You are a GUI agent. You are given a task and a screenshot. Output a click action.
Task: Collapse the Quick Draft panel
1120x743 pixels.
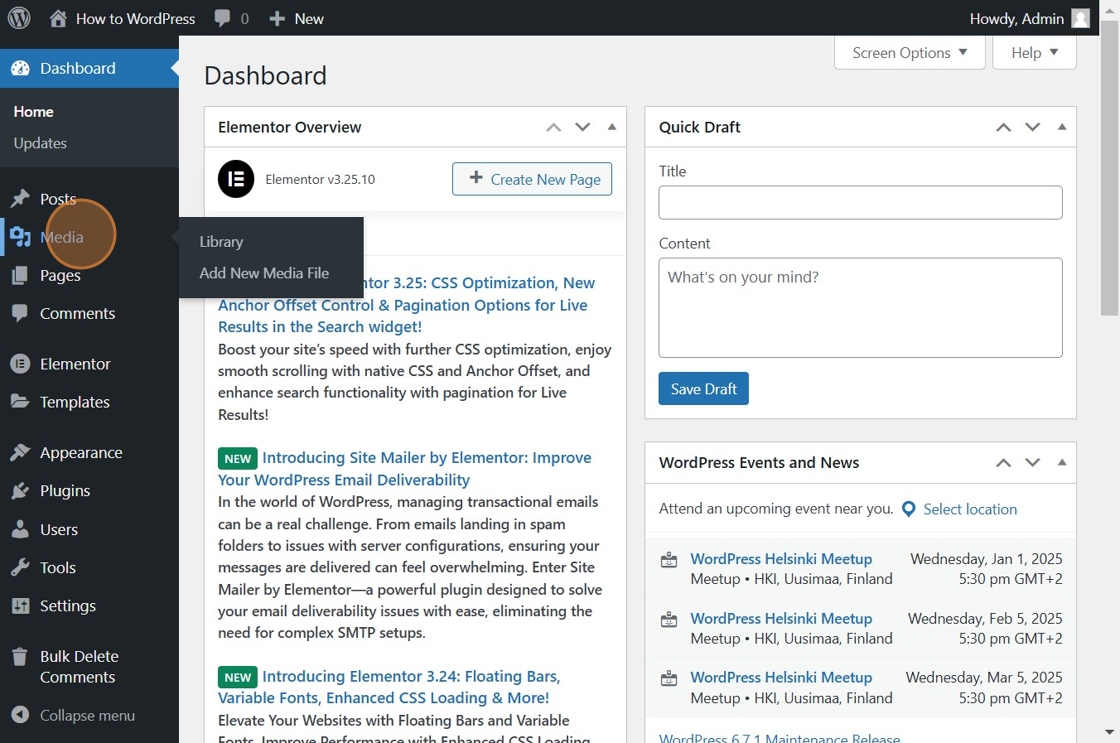pos(1062,127)
